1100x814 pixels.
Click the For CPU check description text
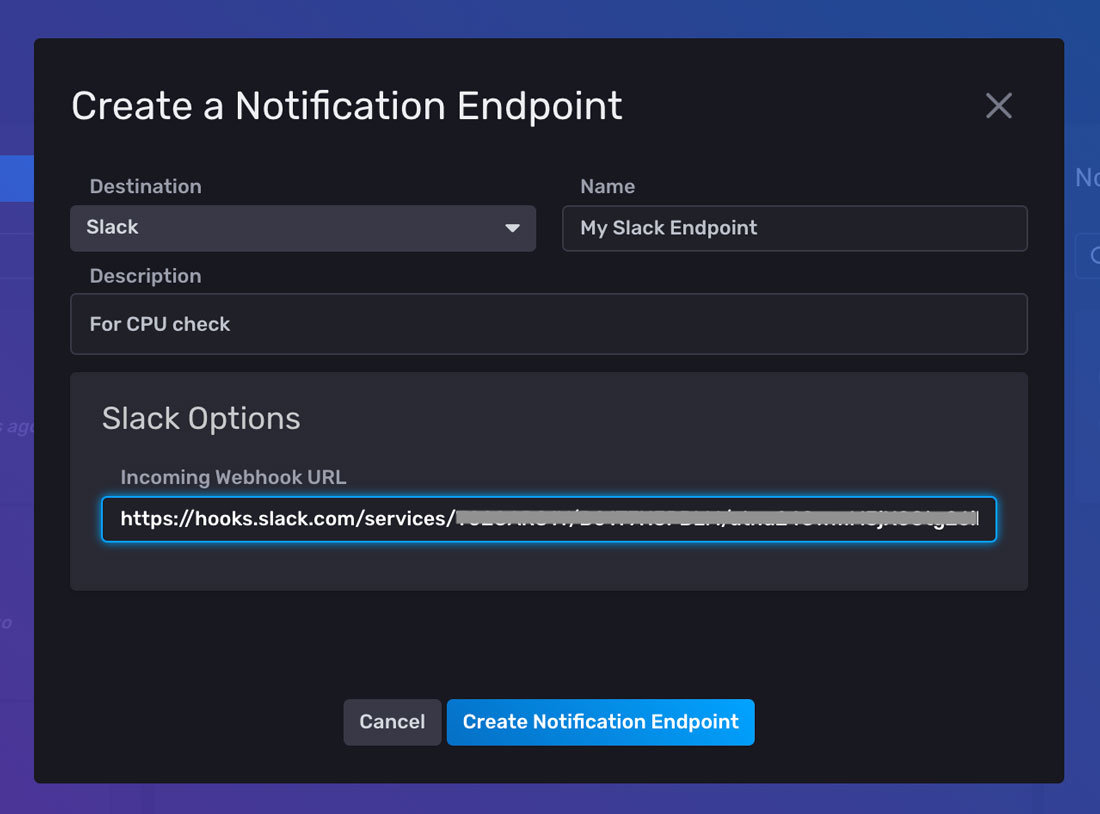click(x=160, y=324)
